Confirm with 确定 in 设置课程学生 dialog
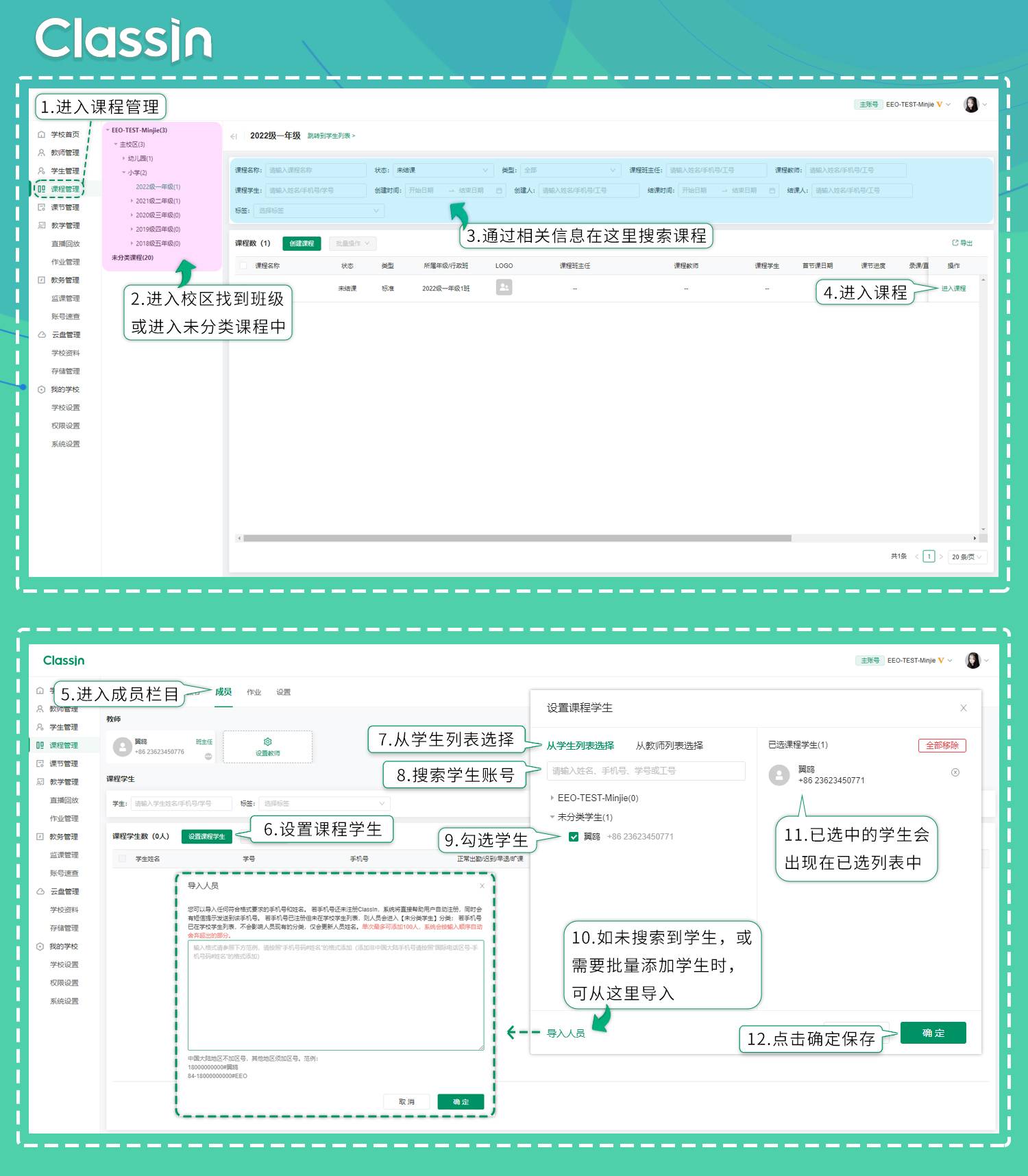Viewport: 1028px width, 1176px height. 933,1033
